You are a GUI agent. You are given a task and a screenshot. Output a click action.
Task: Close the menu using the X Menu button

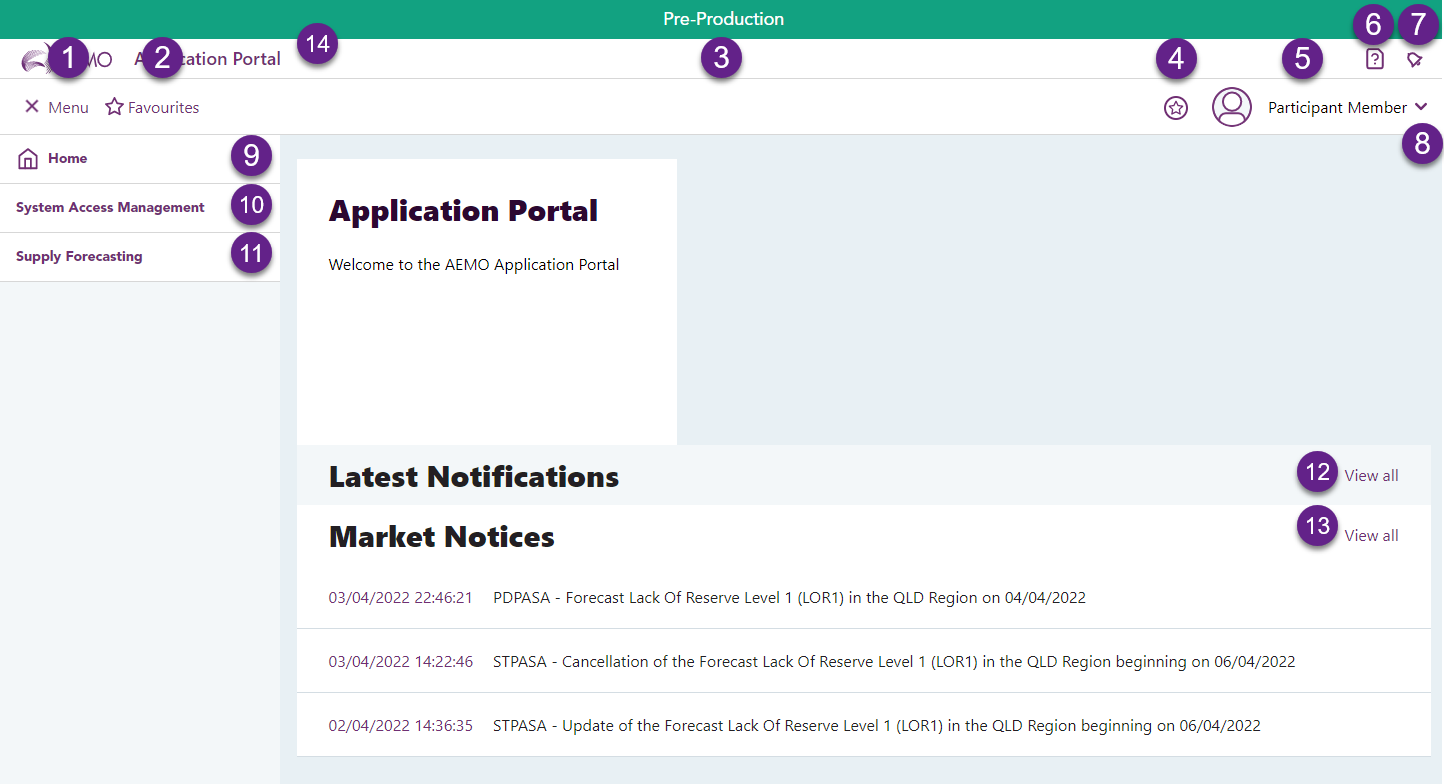pos(56,107)
